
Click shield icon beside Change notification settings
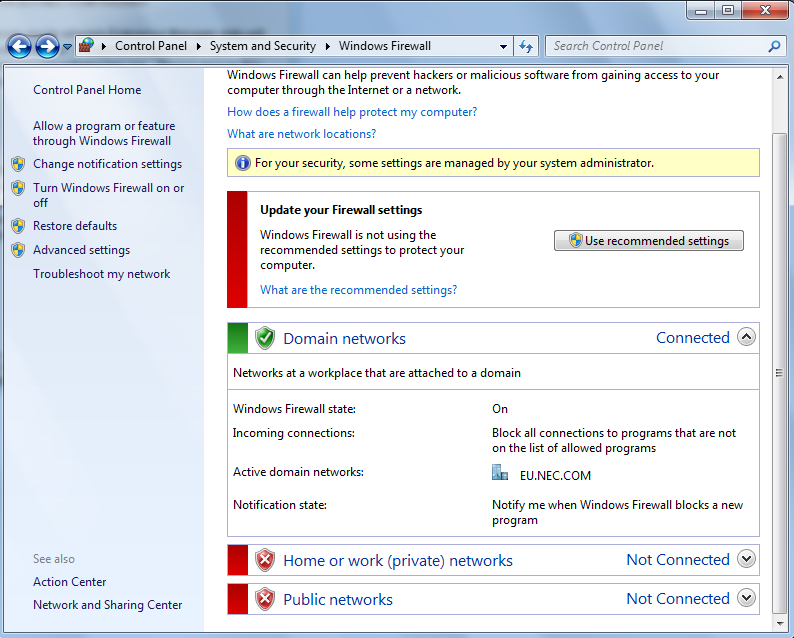[18, 164]
